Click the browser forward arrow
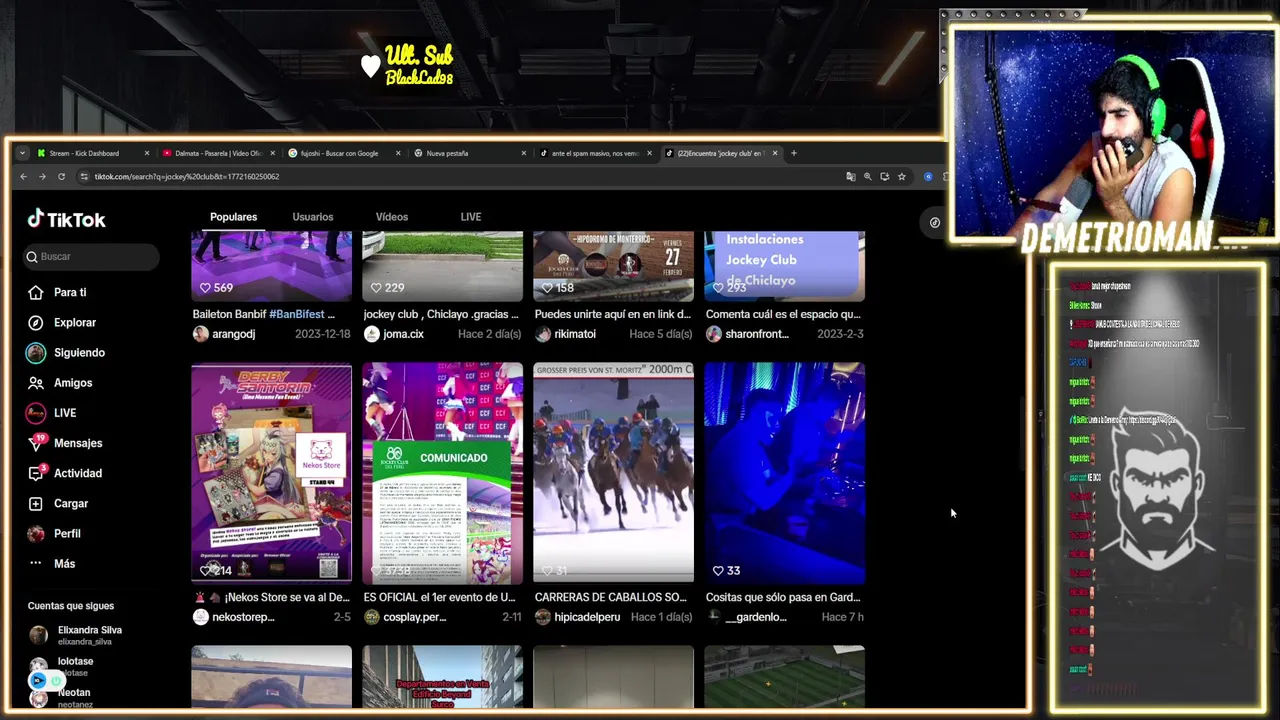Image resolution: width=1280 pixels, height=720 pixels. point(42,176)
